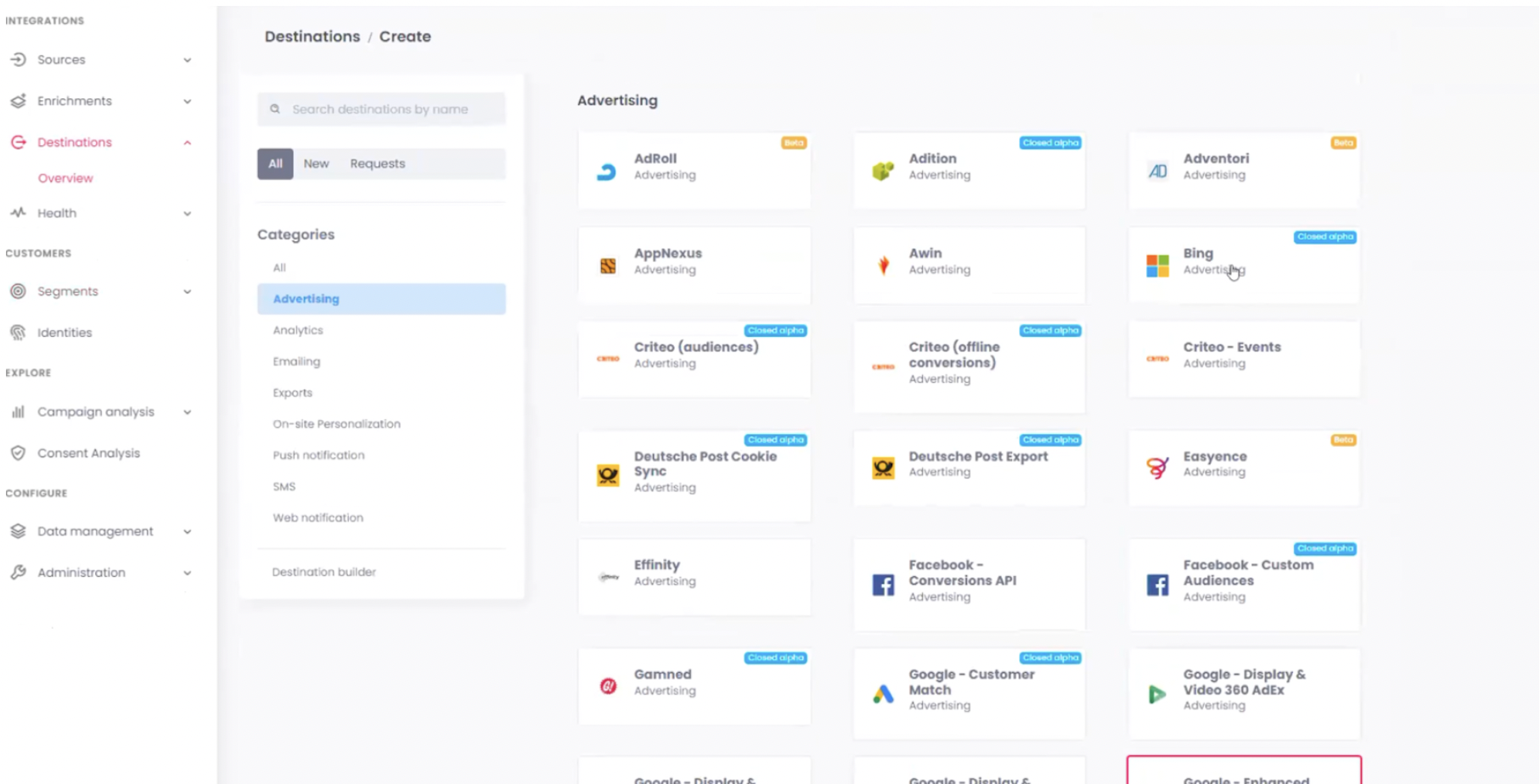The image size is (1540, 784).
Task: Click the Deutsche Post Cookie Sync logo
Action: coord(608,475)
